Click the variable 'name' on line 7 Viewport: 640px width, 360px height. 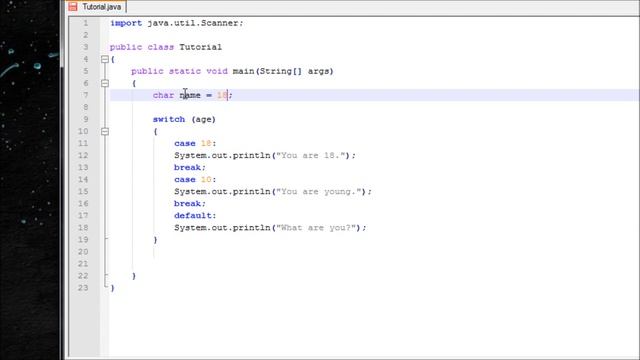pyautogui.click(x=190, y=95)
